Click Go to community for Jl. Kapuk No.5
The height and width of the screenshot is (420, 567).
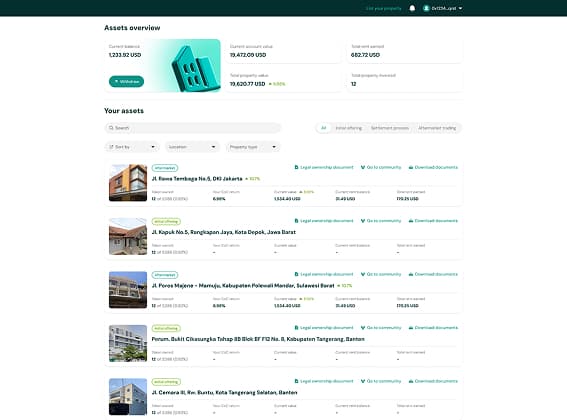(x=381, y=221)
